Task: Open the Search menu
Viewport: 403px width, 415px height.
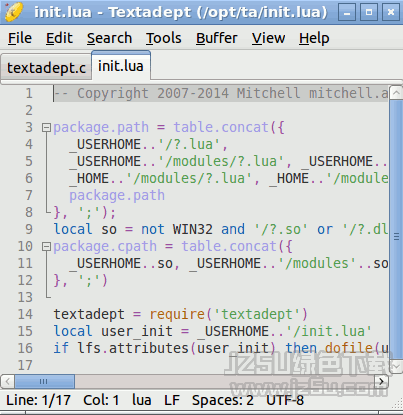Action: coord(109,38)
